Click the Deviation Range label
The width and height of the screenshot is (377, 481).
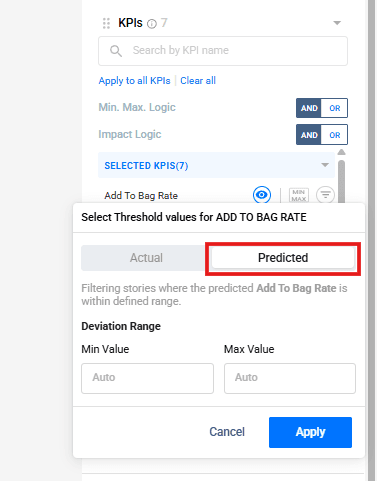click(121, 326)
